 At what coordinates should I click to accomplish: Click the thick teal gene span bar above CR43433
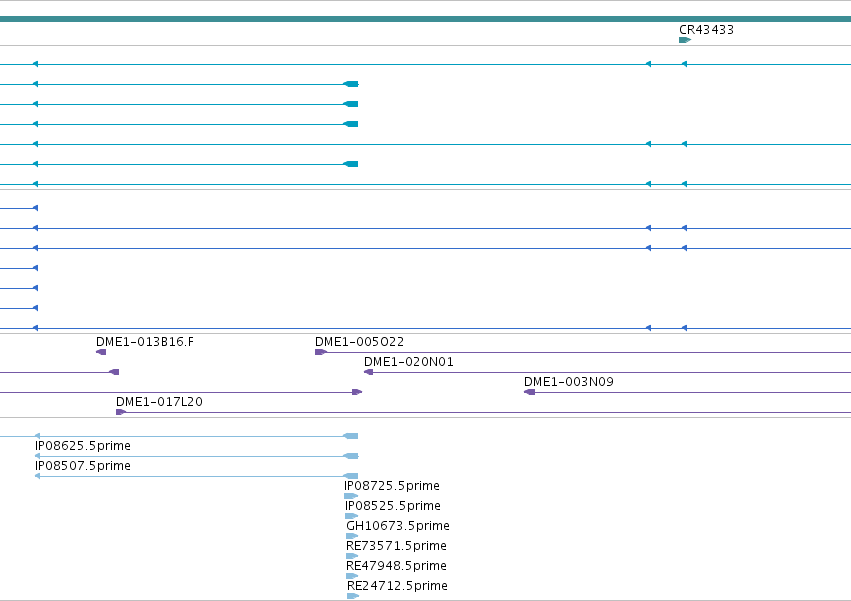(426, 20)
